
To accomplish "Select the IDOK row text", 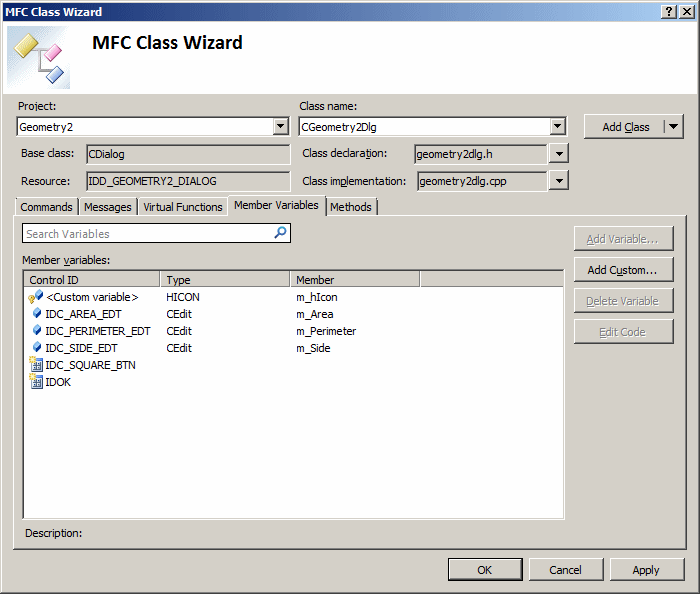I will 58,382.
